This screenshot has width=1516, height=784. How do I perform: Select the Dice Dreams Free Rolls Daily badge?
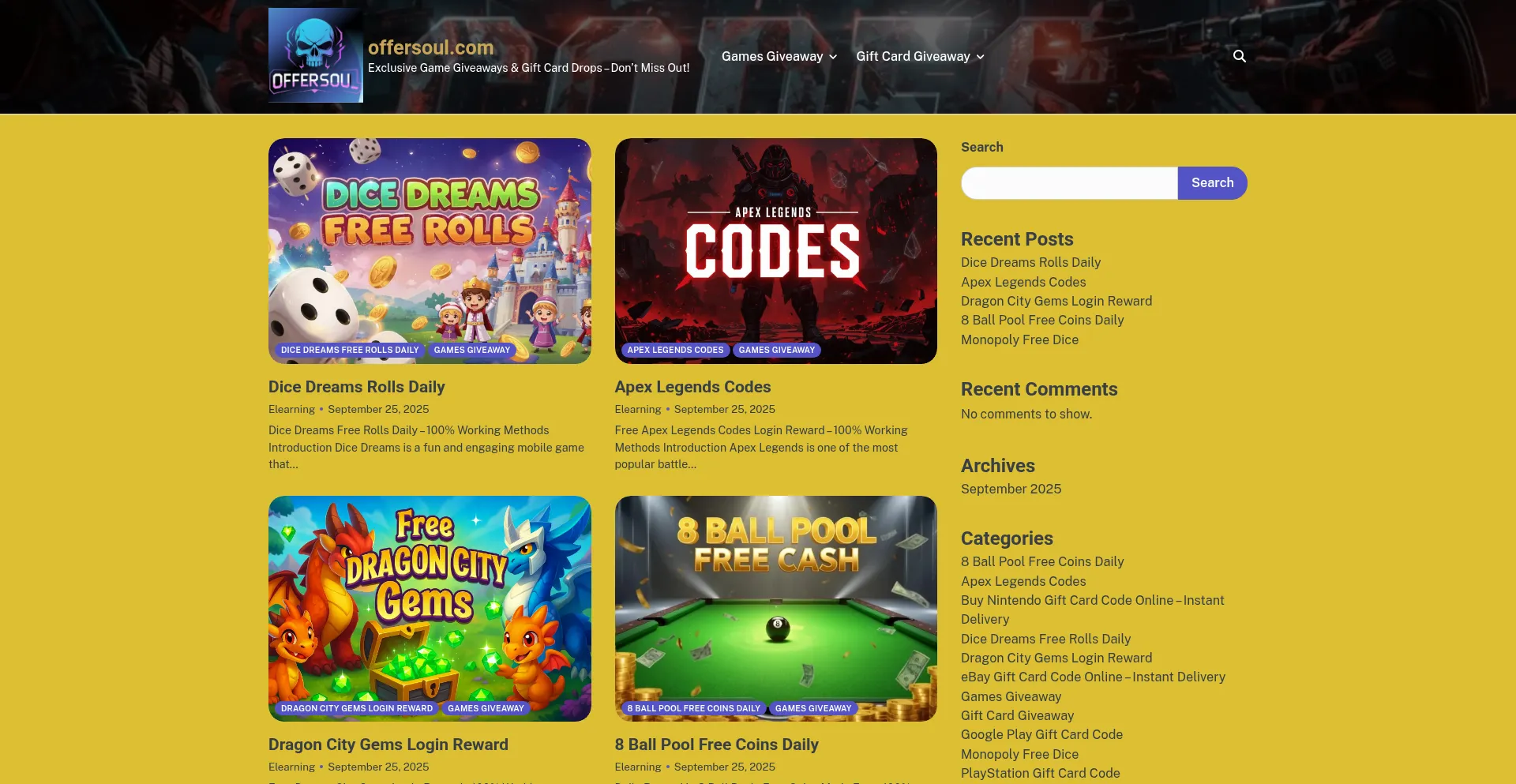pyautogui.click(x=350, y=350)
